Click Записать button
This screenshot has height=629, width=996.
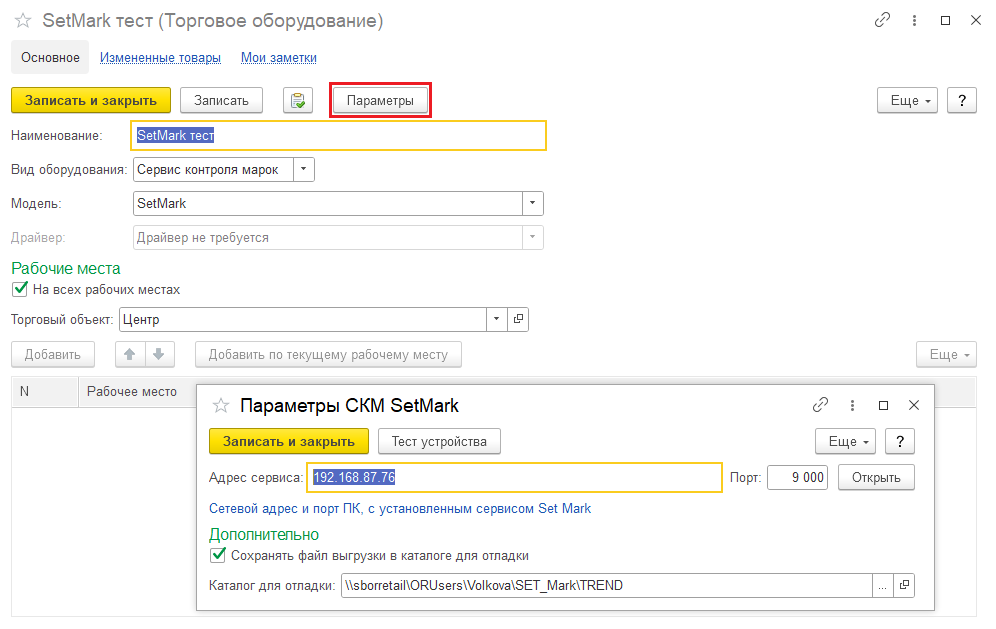tap(221, 100)
